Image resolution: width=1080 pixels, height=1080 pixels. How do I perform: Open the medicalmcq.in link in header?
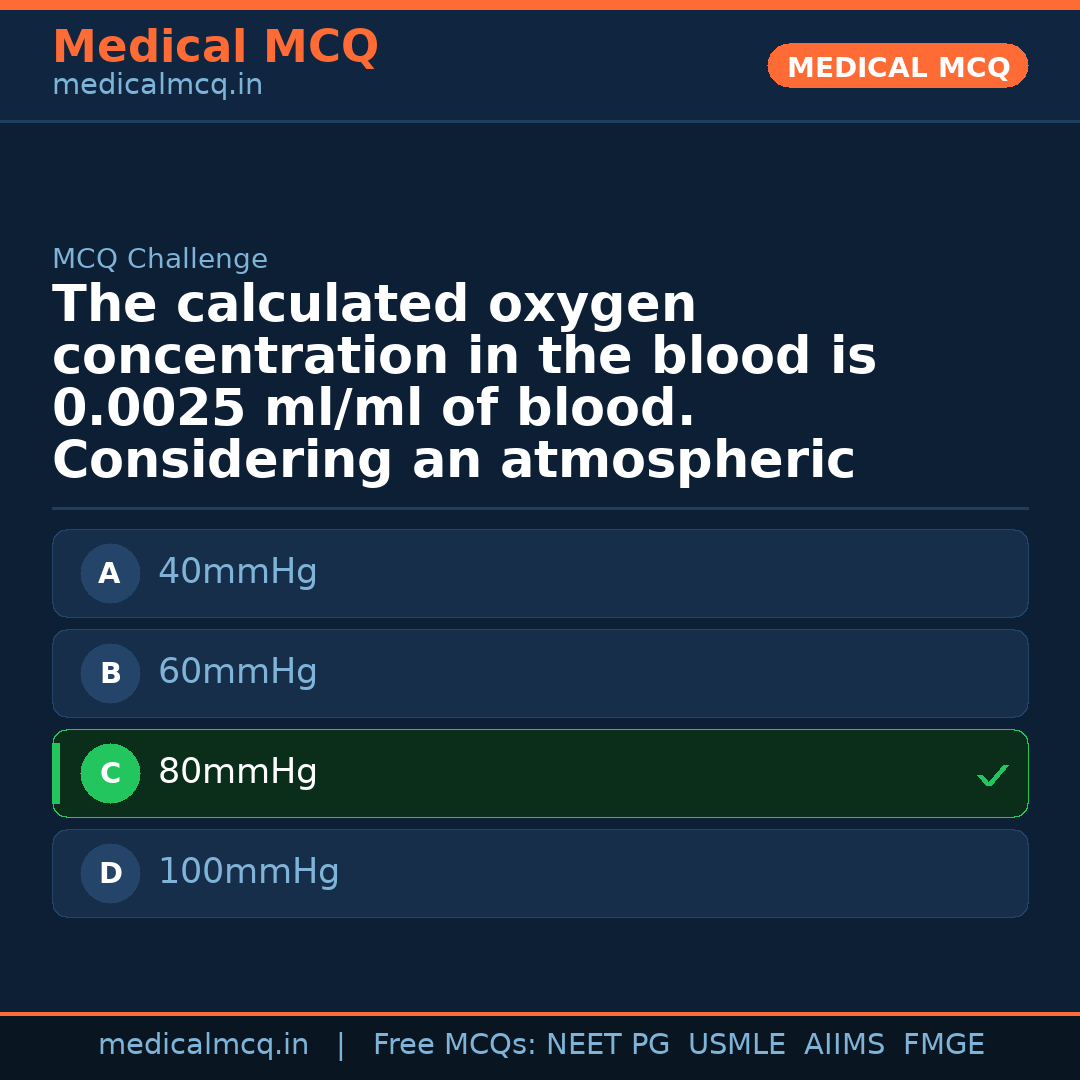(156, 84)
